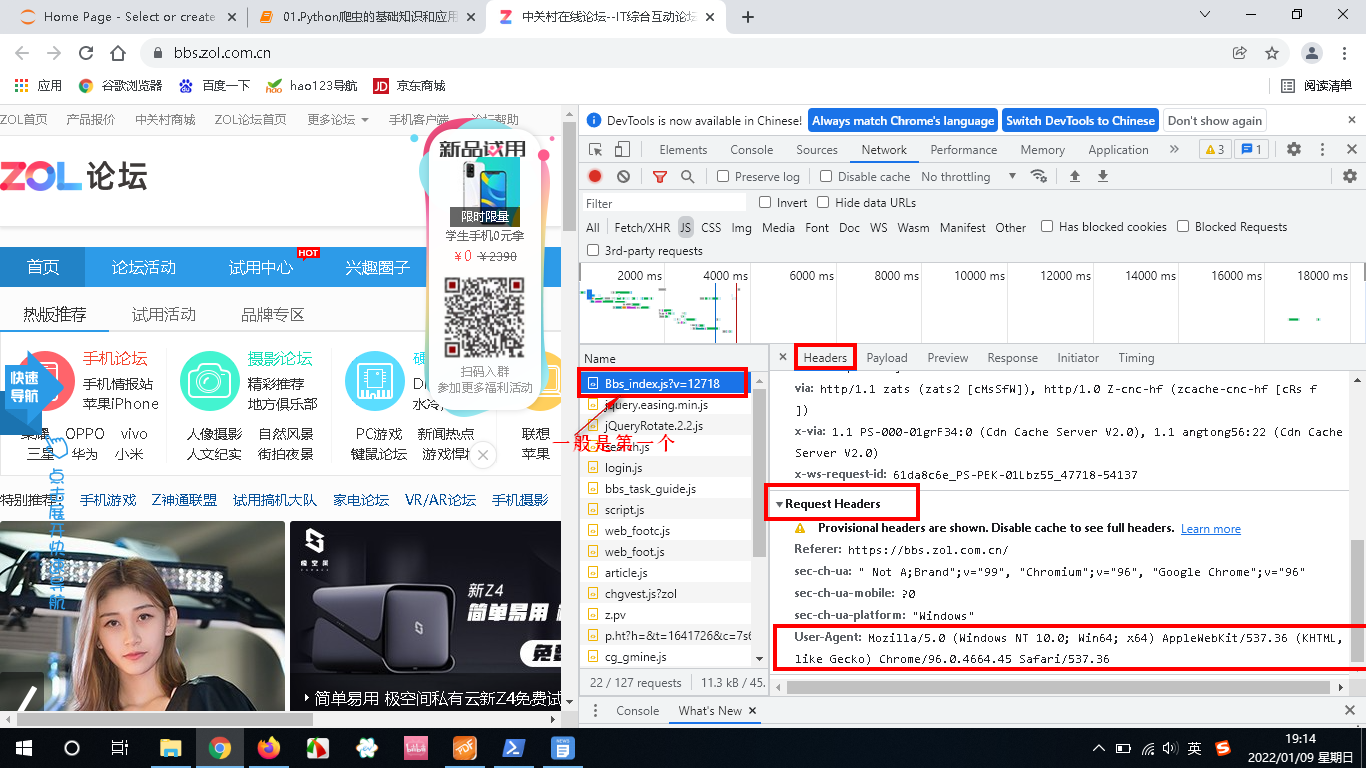Switch to the Console panel tab
Viewport: 1366px width, 768px height.
(751, 150)
